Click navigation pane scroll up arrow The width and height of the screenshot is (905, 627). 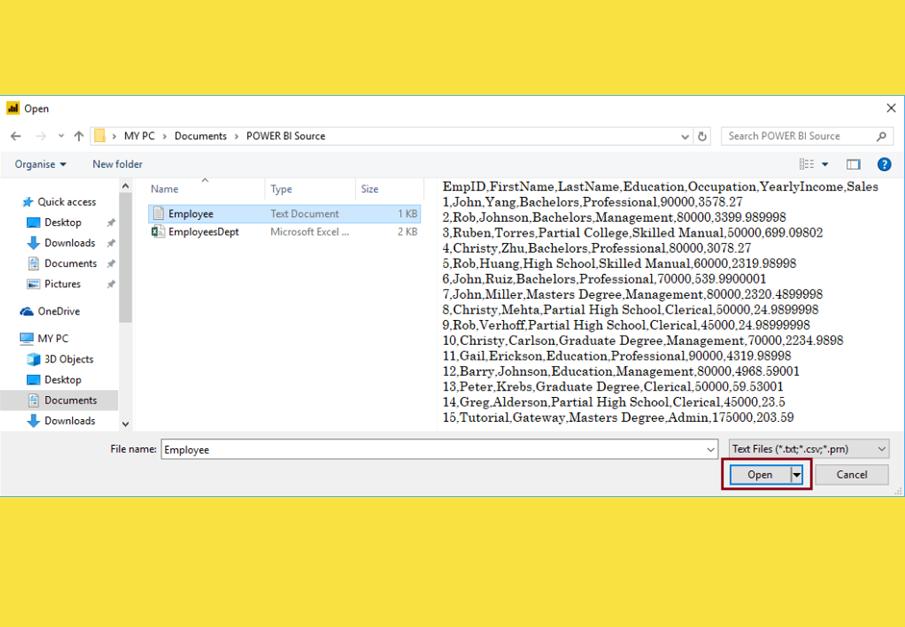(x=125, y=186)
